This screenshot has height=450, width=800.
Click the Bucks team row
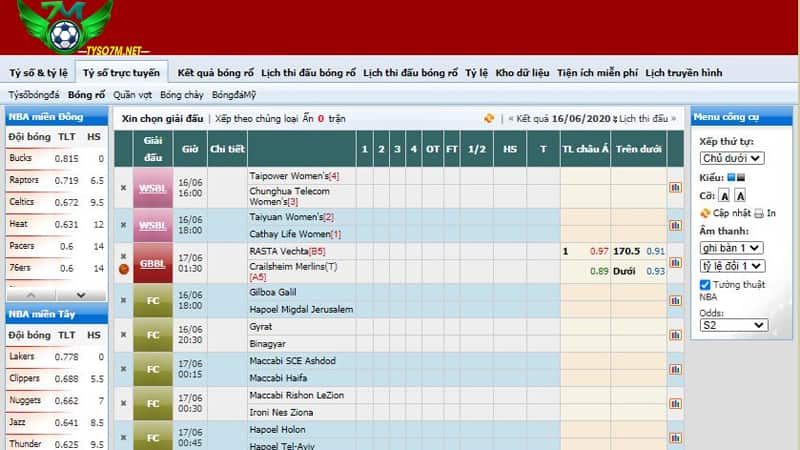pyautogui.click(x=56, y=158)
